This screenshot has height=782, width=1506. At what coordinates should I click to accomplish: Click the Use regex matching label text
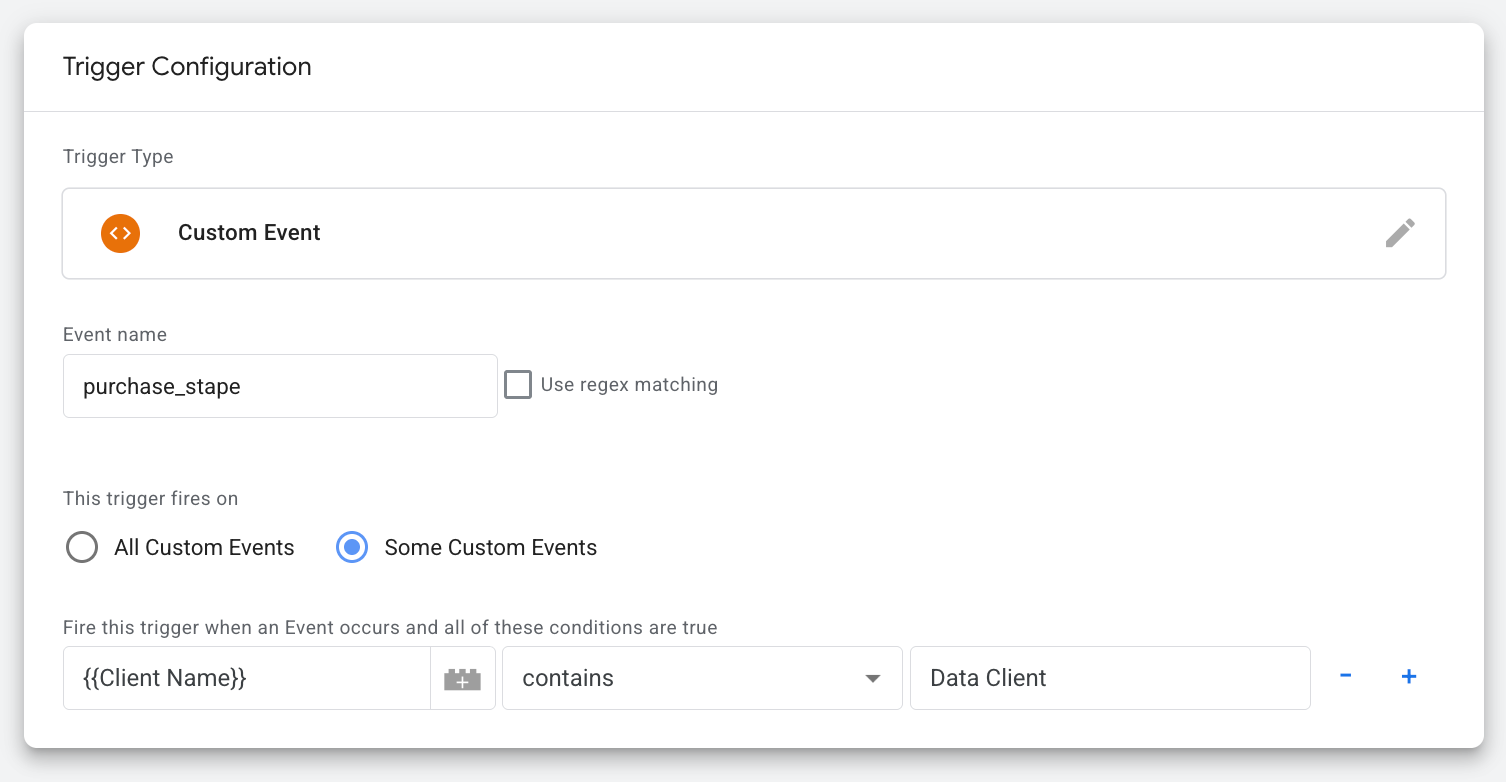pyautogui.click(x=629, y=384)
